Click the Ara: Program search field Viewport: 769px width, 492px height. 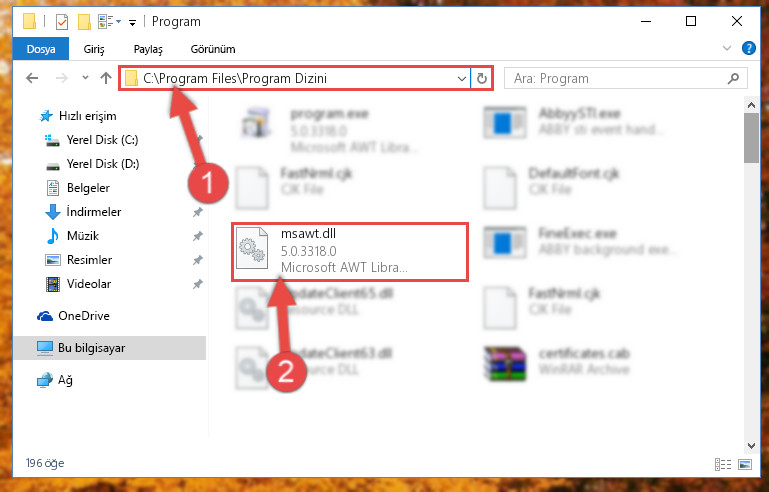point(625,78)
